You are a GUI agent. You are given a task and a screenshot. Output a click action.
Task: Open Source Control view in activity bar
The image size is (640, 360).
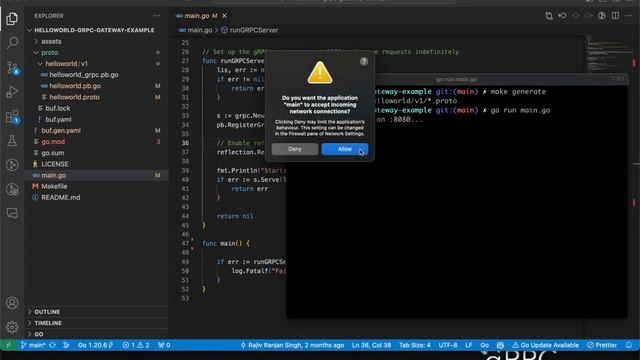tap(12, 67)
